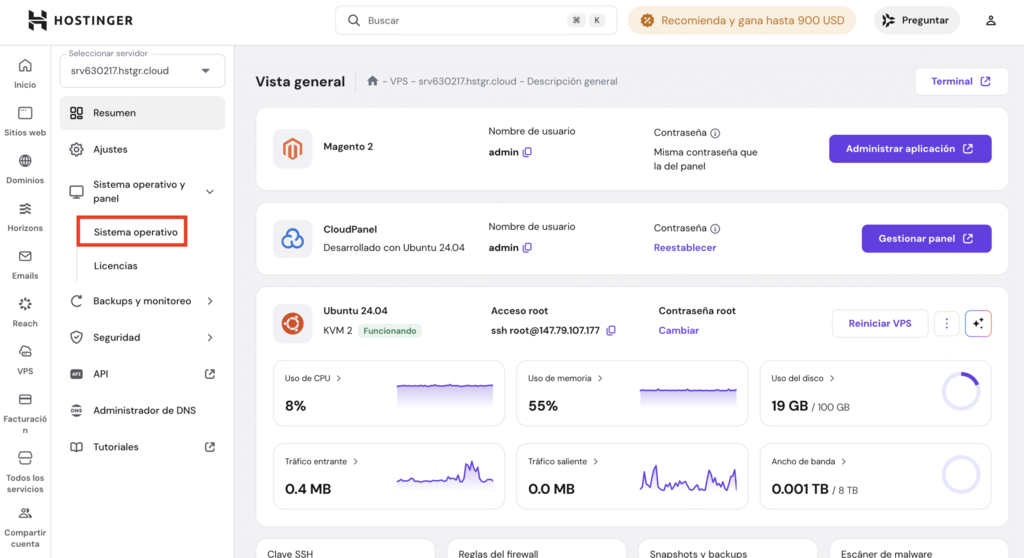Open Reach from the sidebar

point(25,312)
